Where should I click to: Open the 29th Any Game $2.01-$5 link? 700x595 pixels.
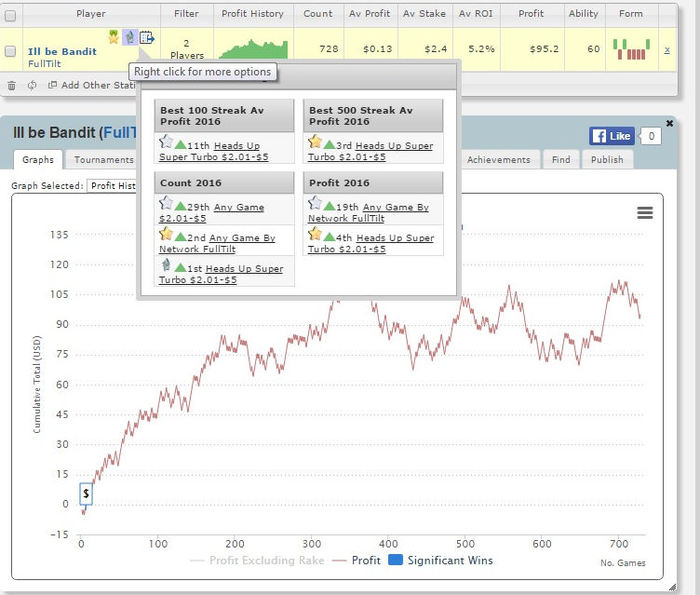click(212, 213)
